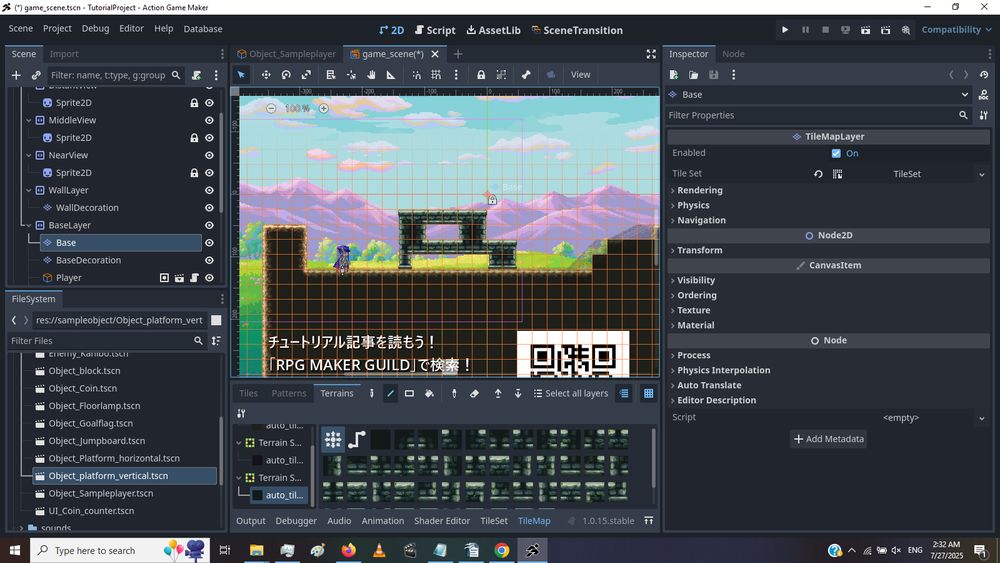
Task: Toggle distraction free mode icon
Action: pos(651,54)
